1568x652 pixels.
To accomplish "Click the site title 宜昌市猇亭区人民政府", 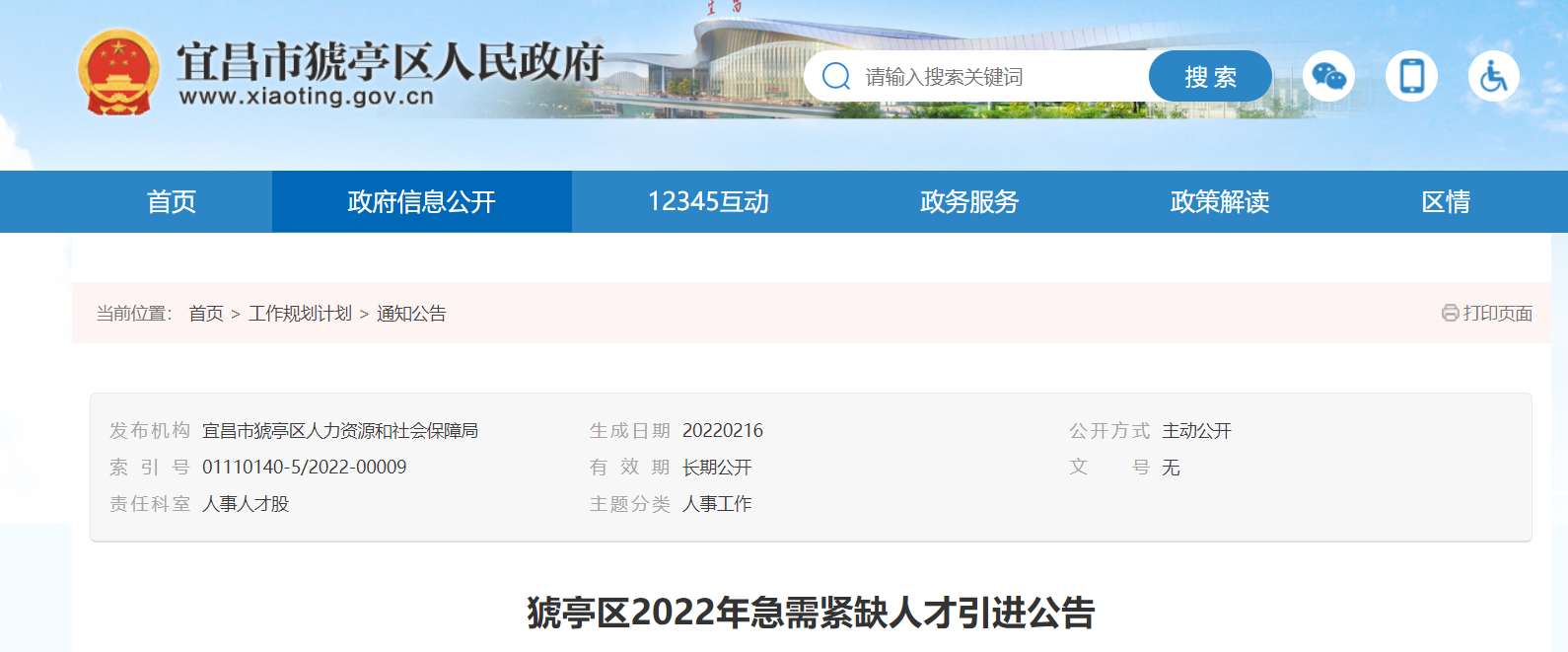I will coord(391,61).
